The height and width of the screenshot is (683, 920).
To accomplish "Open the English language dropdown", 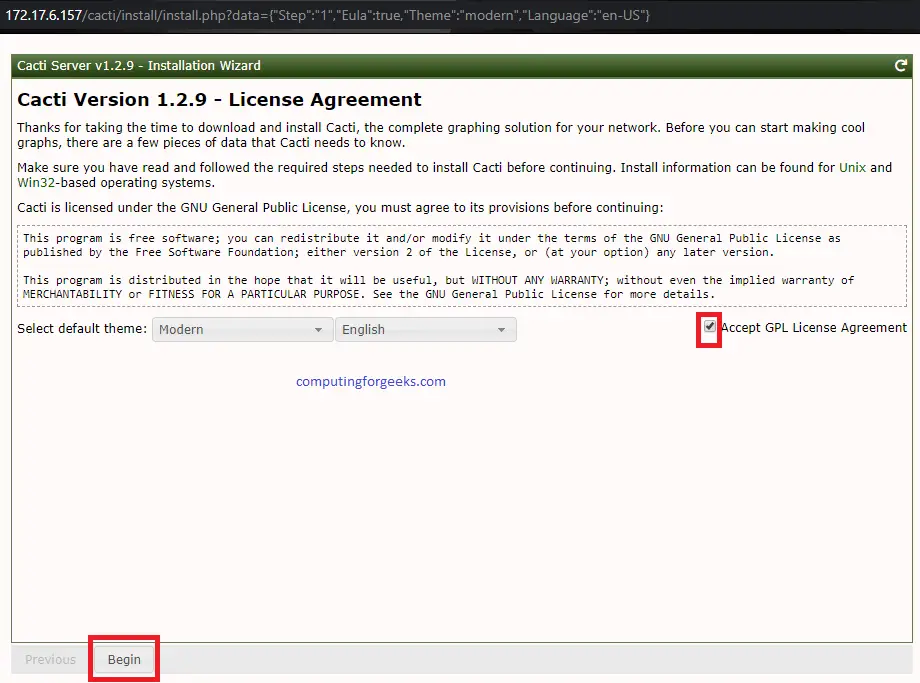I will coord(425,330).
